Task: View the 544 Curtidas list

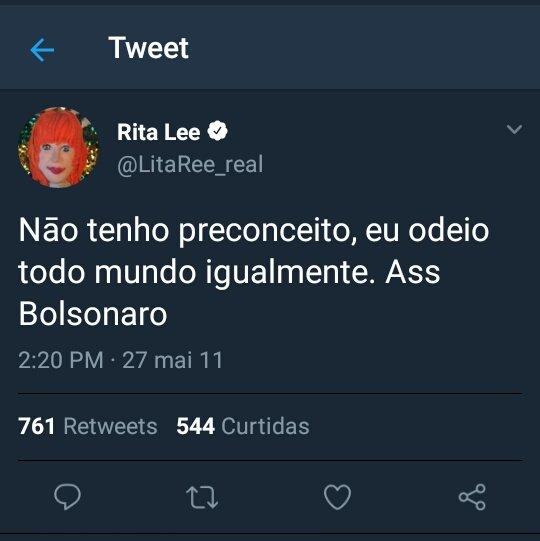Action: (243, 426)
